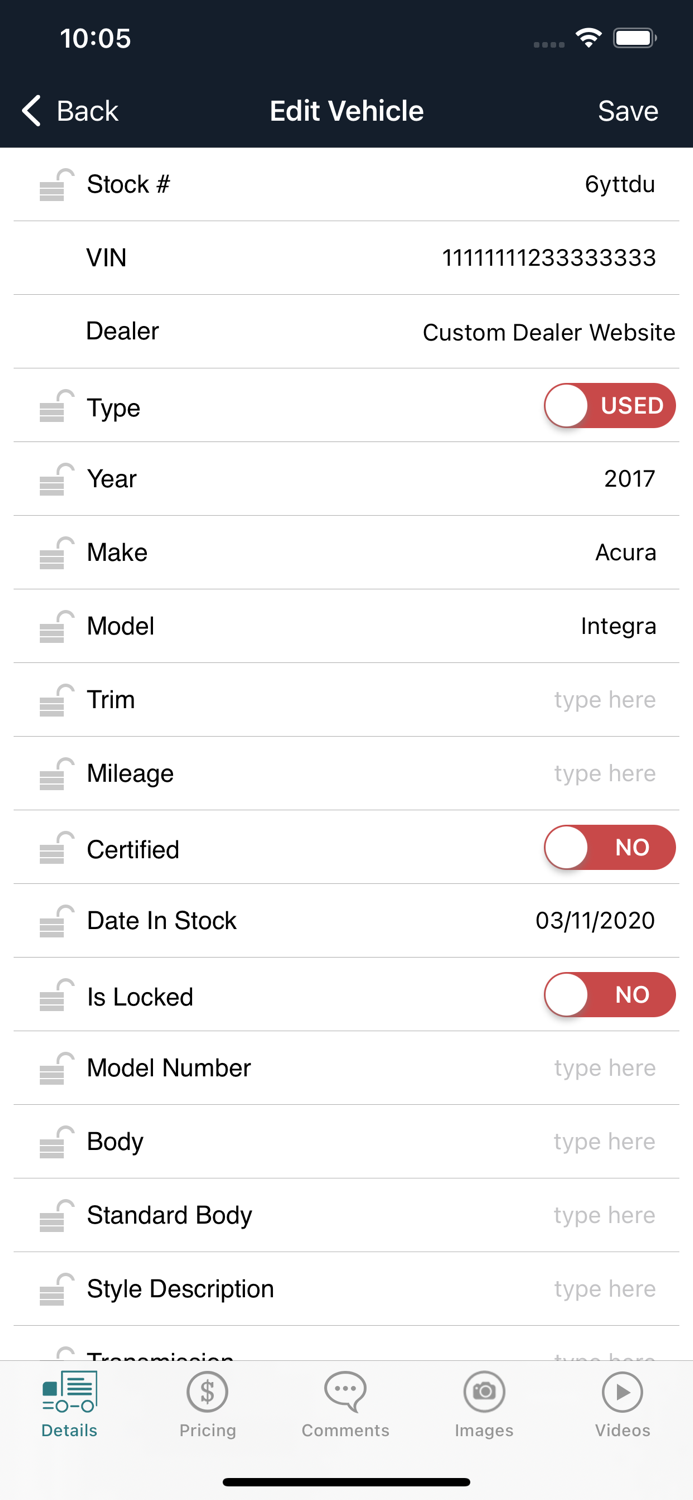Select the Details tab icon
This screenshot has width=693, height=1500.
(69, 1392)
